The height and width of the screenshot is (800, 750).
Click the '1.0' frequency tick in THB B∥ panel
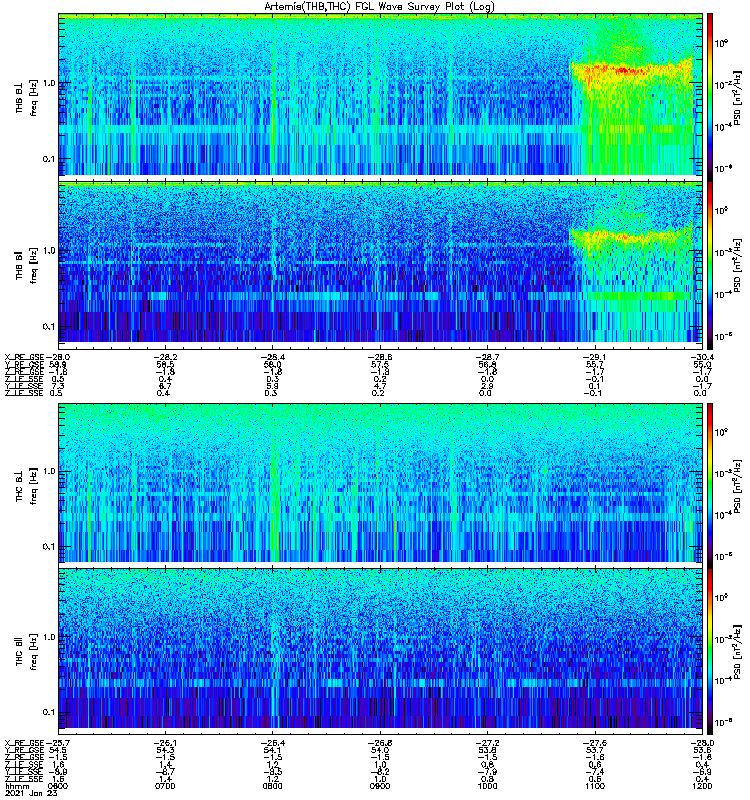click(x=49, y=251)
